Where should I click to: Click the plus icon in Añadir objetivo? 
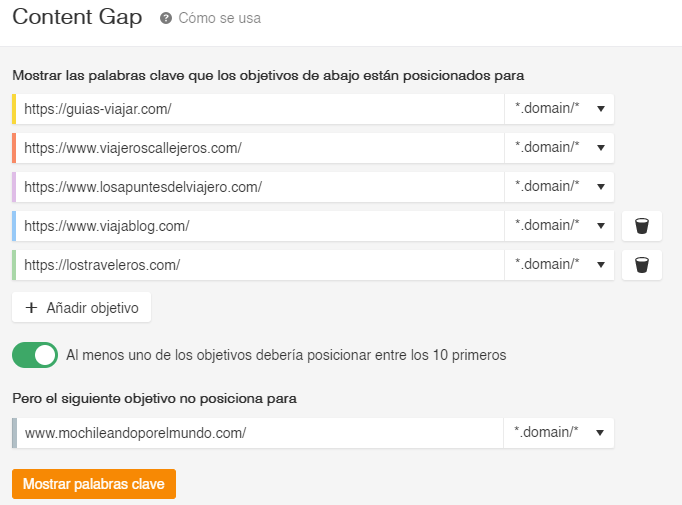click(x=31, y=308)
